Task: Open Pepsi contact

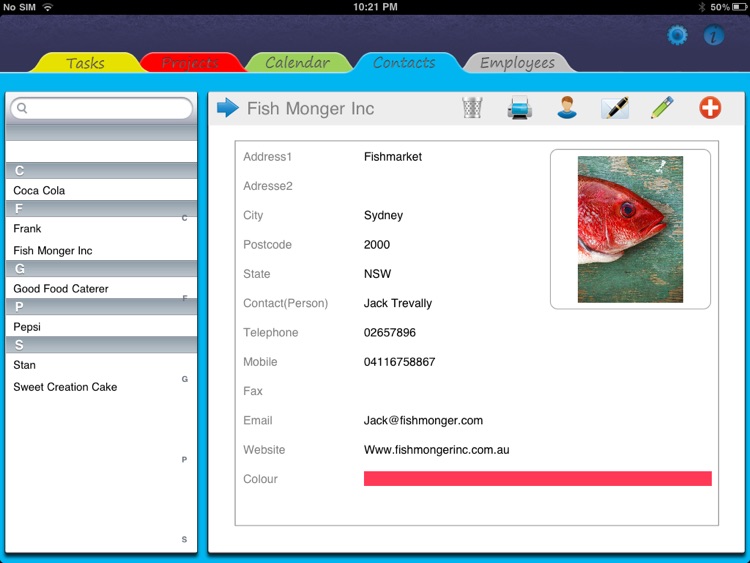Action: pos(101,327)
